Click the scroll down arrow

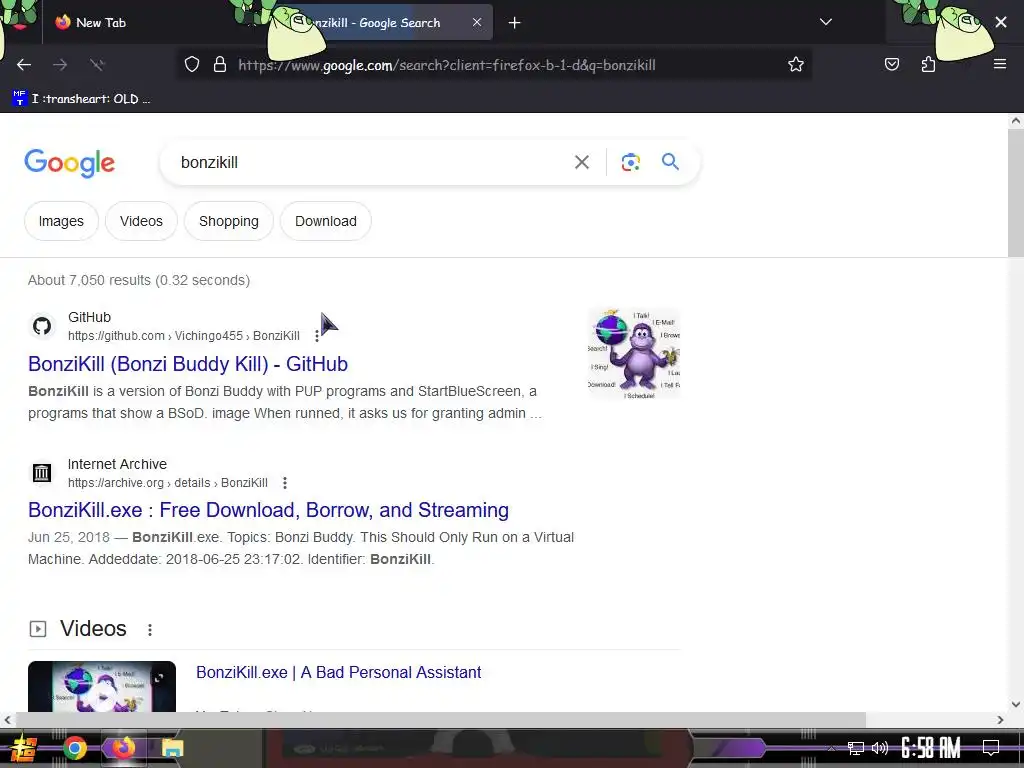pos(1016,704)
